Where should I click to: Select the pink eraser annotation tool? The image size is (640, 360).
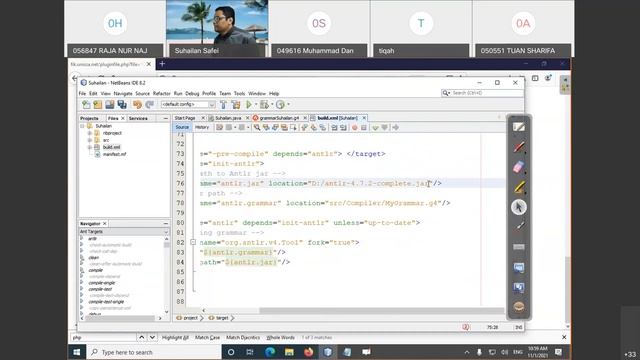[519, 167]
